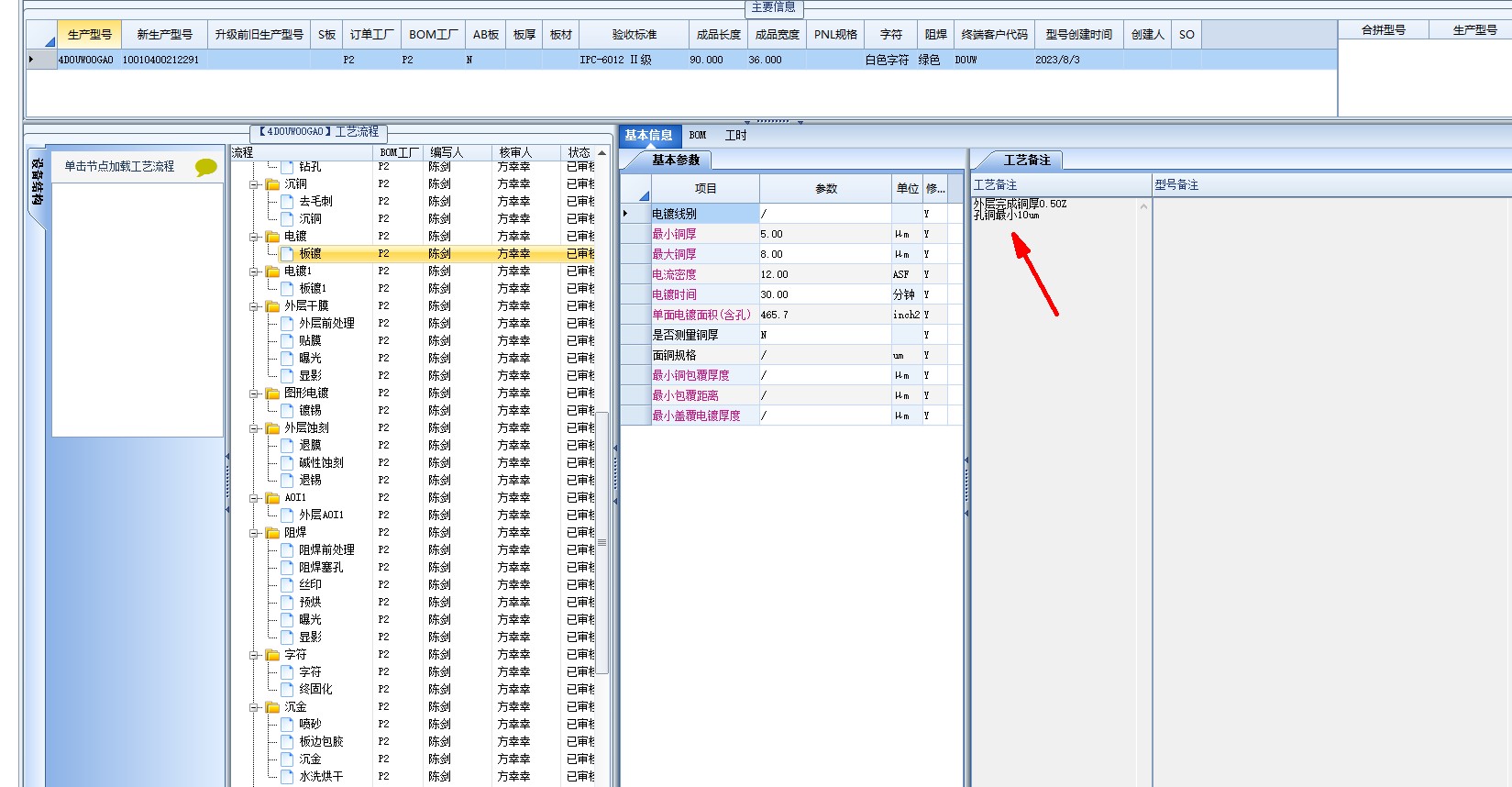
Task: Collapse the 电镀1 tree node
Action: click(x=254, y=272)
